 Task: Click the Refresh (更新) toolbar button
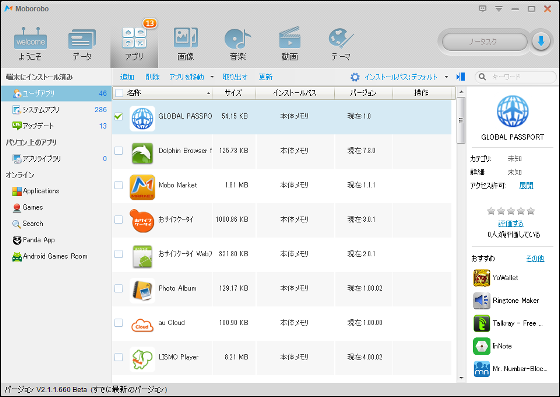tap(265, 77)
